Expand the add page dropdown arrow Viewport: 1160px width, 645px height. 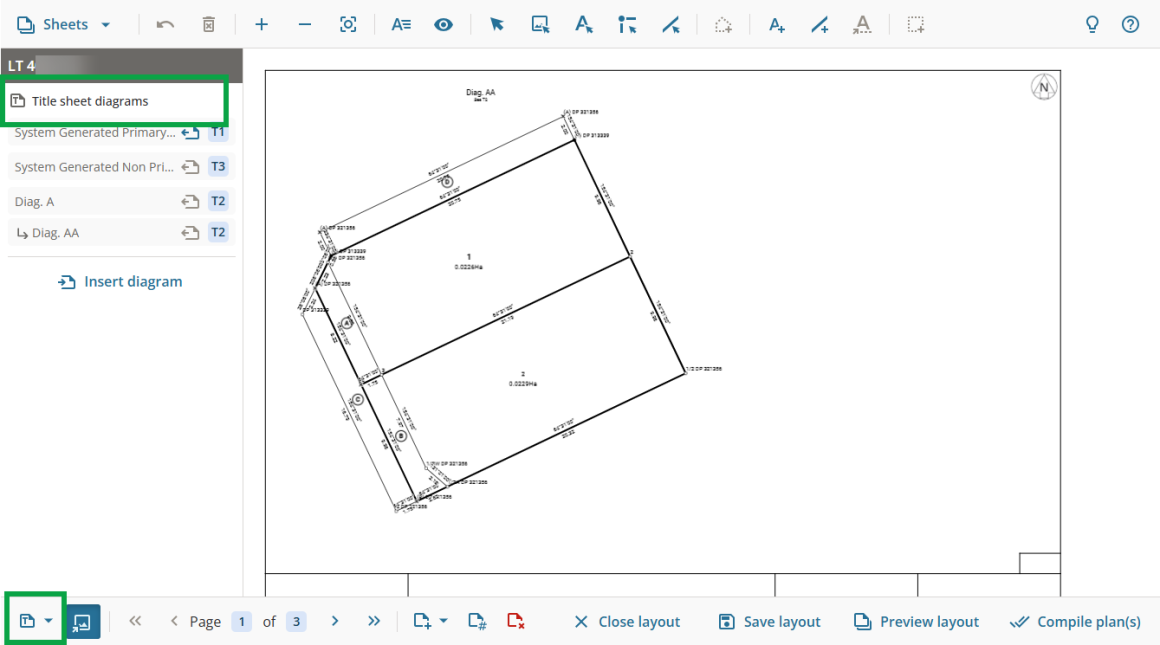(444, 621)
